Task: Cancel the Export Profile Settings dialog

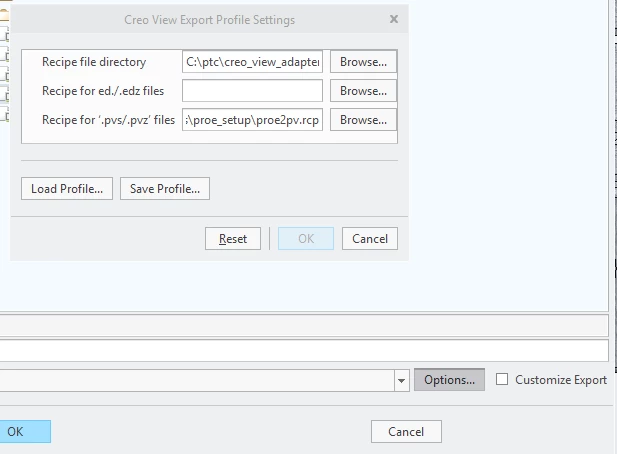Action: coord(370,238)
